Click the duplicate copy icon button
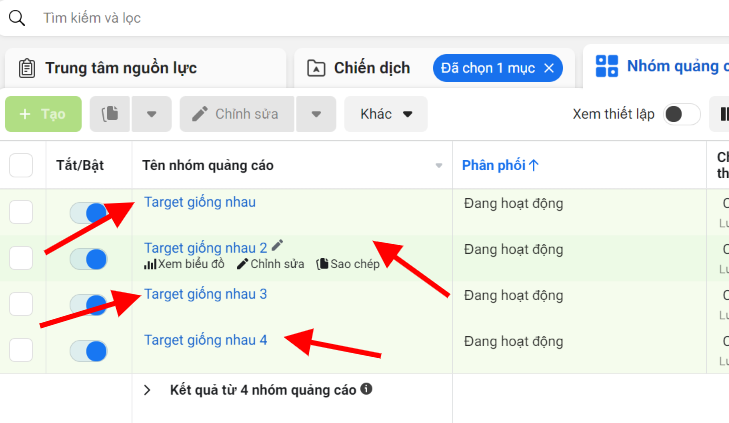Image resolution: width=729 pixels, height=423 pixels. click(110, 114)
